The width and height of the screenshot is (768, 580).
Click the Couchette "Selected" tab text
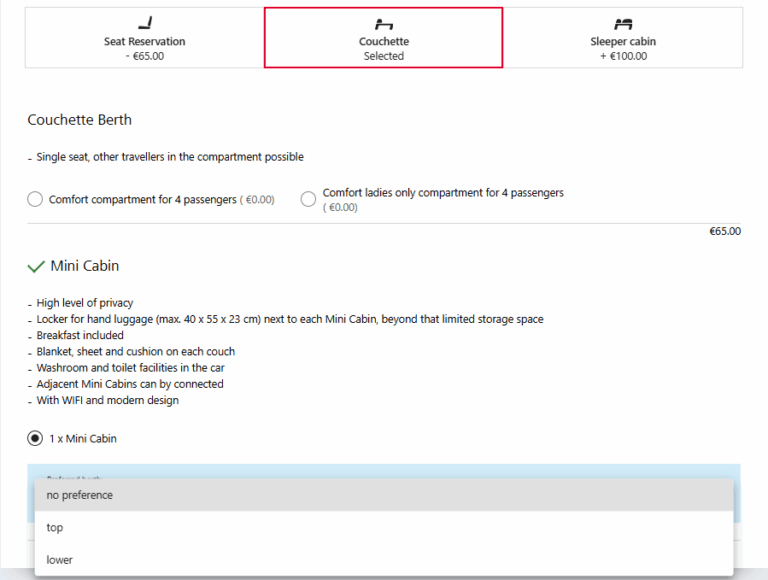(384, 56)
